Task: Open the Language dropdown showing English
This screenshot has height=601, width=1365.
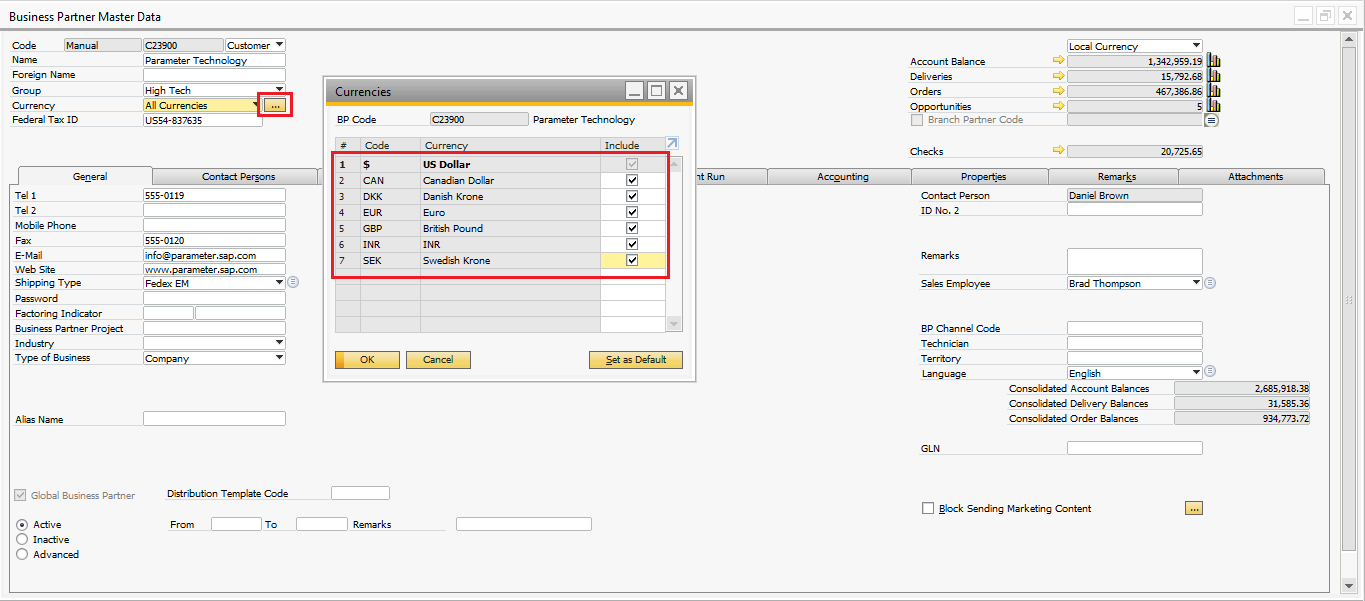Action: (x=1196, y=373)
